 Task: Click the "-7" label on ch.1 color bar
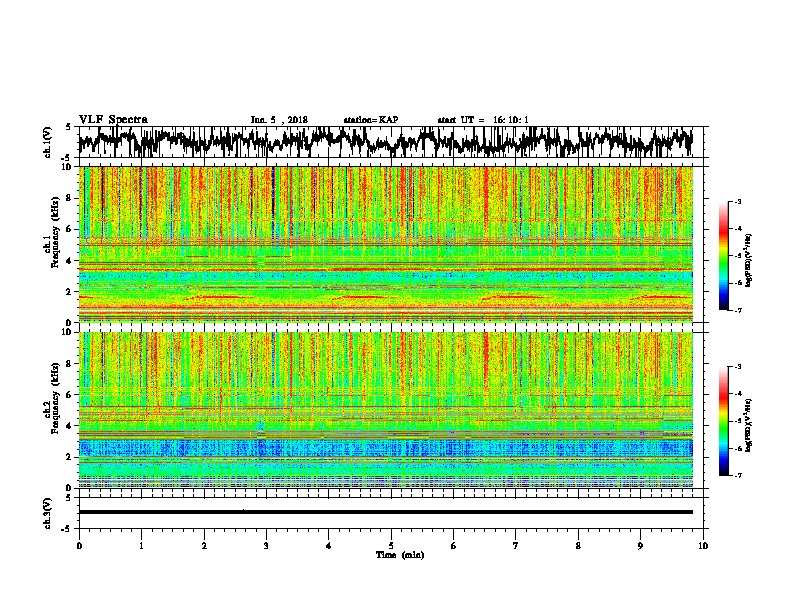(737, 310)
